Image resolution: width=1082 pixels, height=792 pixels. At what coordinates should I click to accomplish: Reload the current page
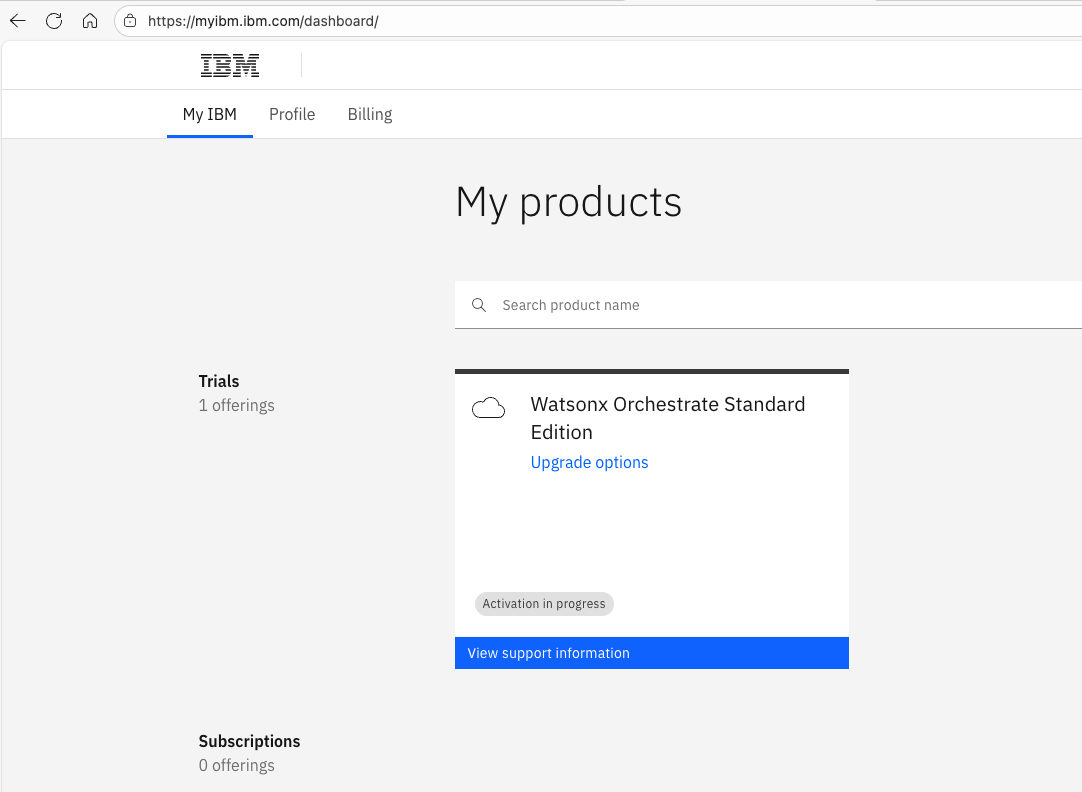tap(54, 21)
